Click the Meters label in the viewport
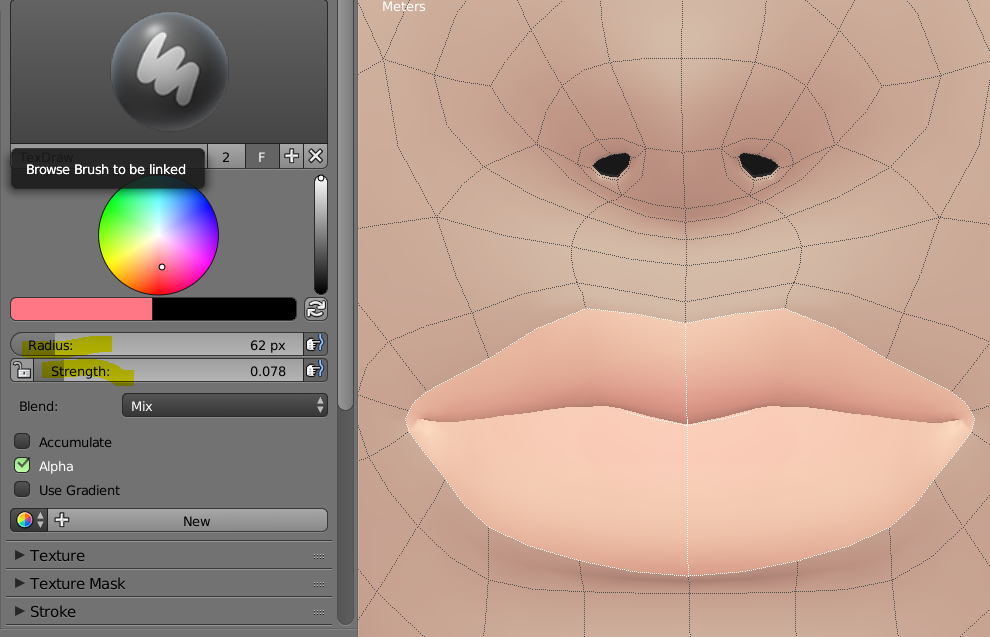 (403, 7)
